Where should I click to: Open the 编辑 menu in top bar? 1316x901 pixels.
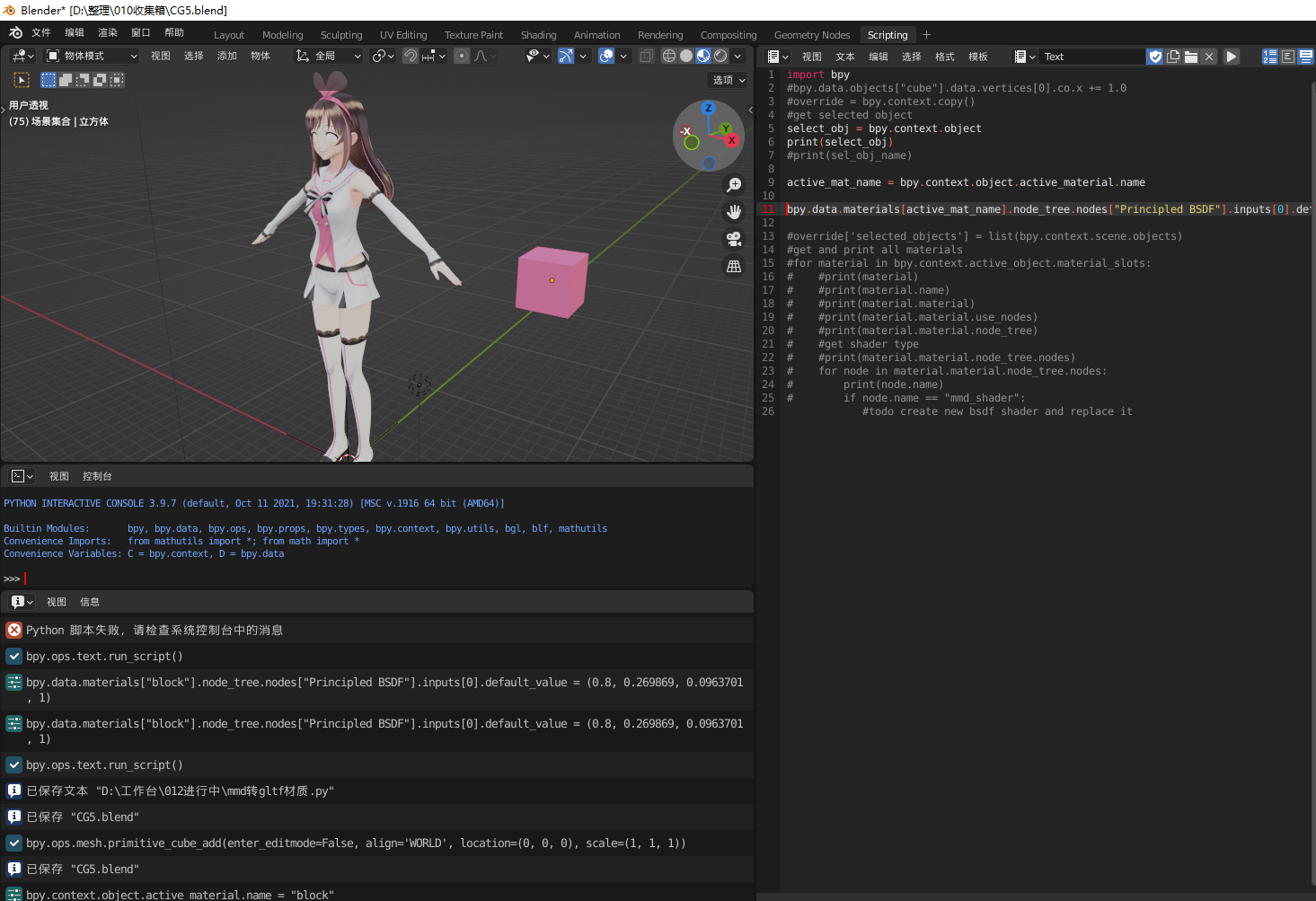click(75, 33)
